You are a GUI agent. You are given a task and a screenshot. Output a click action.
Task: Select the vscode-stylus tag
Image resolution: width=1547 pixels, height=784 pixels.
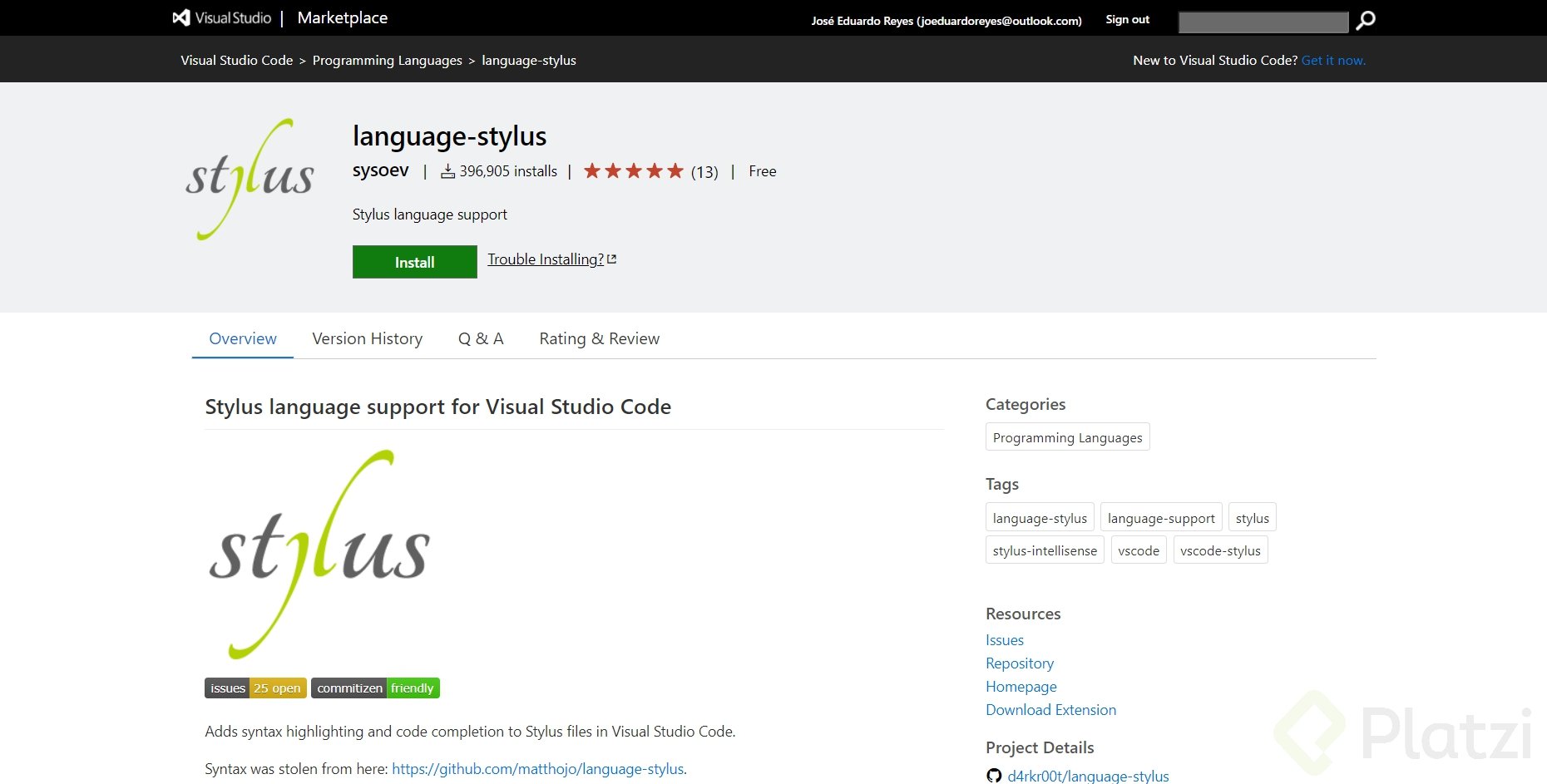click(1220, 550)
